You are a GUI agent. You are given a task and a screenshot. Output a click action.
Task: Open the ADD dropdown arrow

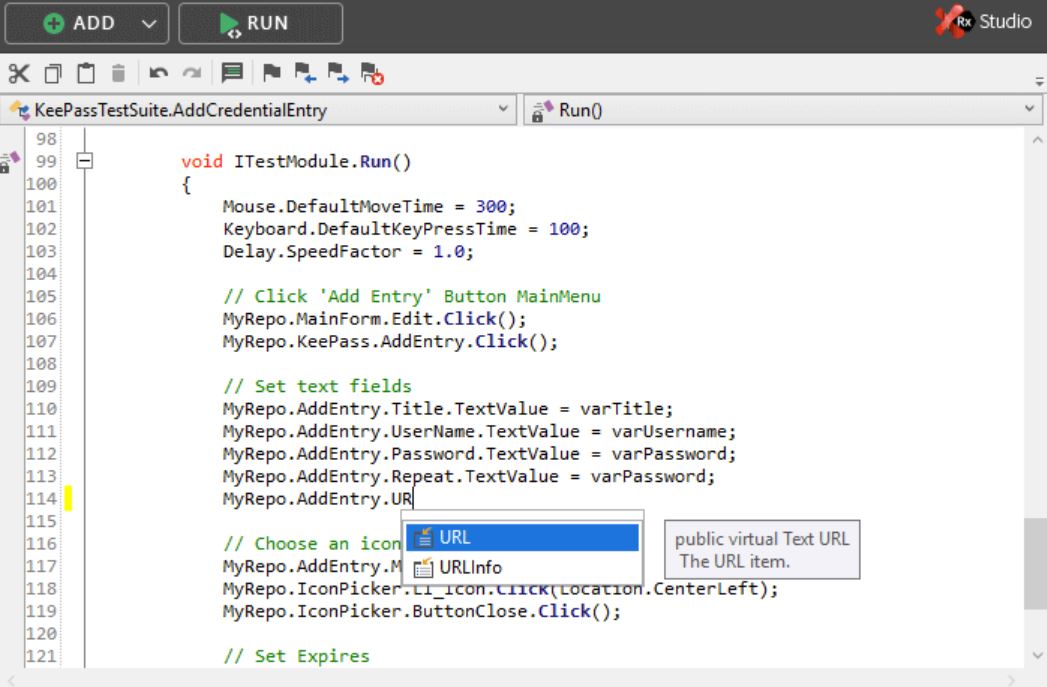click(149, 24)
